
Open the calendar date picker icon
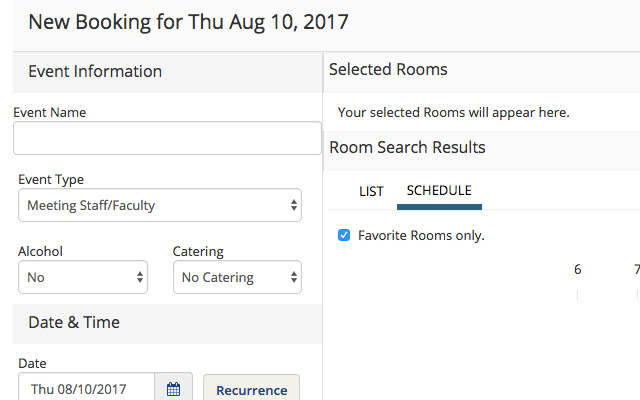[x=173, y=389]
